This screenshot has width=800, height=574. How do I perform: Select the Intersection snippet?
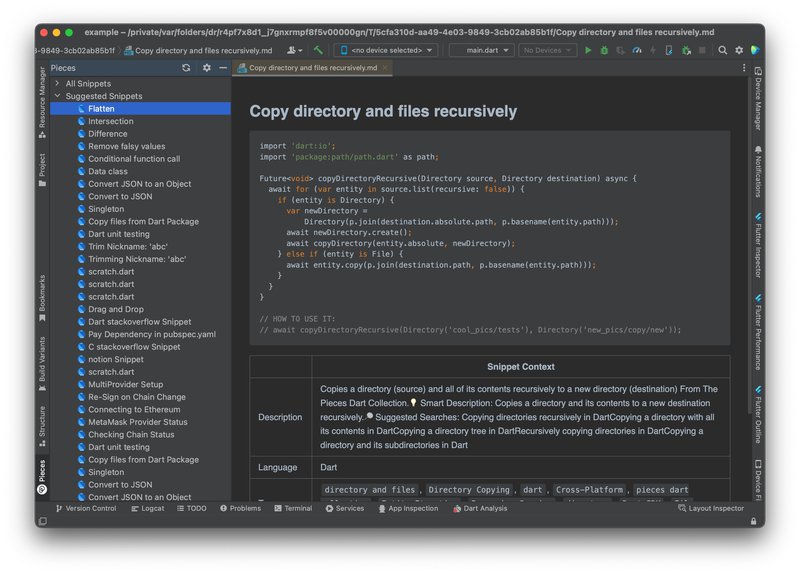(140, 121)
